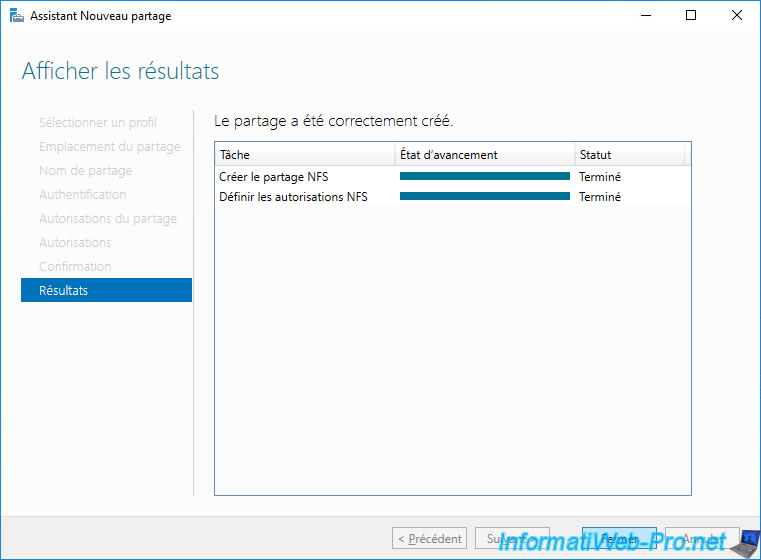This screenshot has height=560, width=761.
Task: Open the Autorisations du partage step
Action: tap(107, 218)
